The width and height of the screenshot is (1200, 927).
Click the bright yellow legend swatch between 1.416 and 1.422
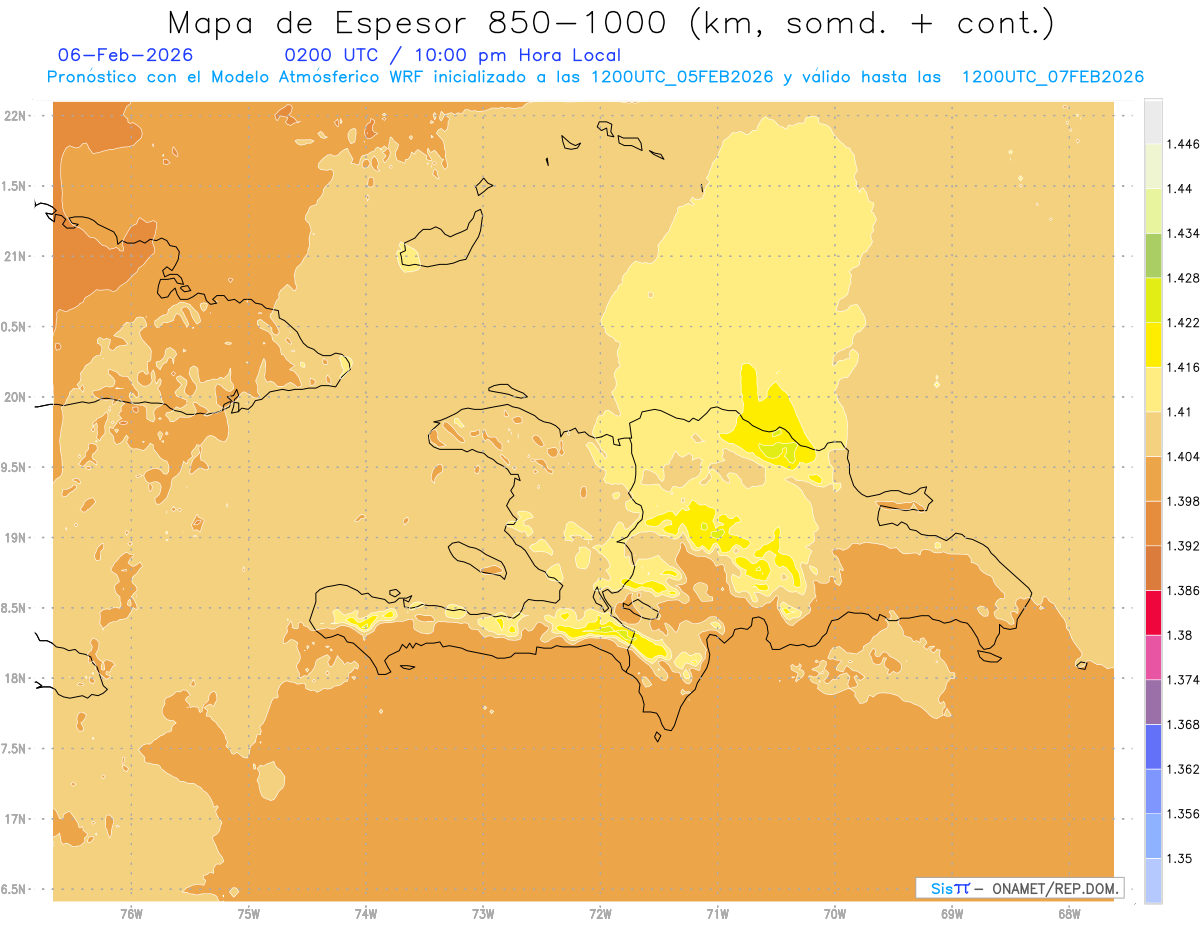pos(1153,344)
